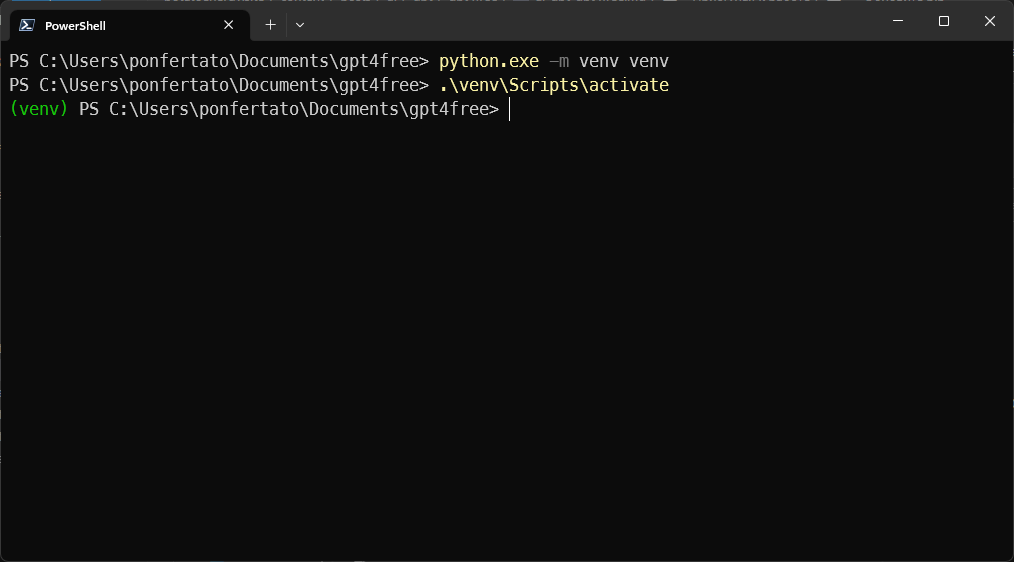Maximize the terminal window
Screen dimensions: 1014x562
[943, 22]
